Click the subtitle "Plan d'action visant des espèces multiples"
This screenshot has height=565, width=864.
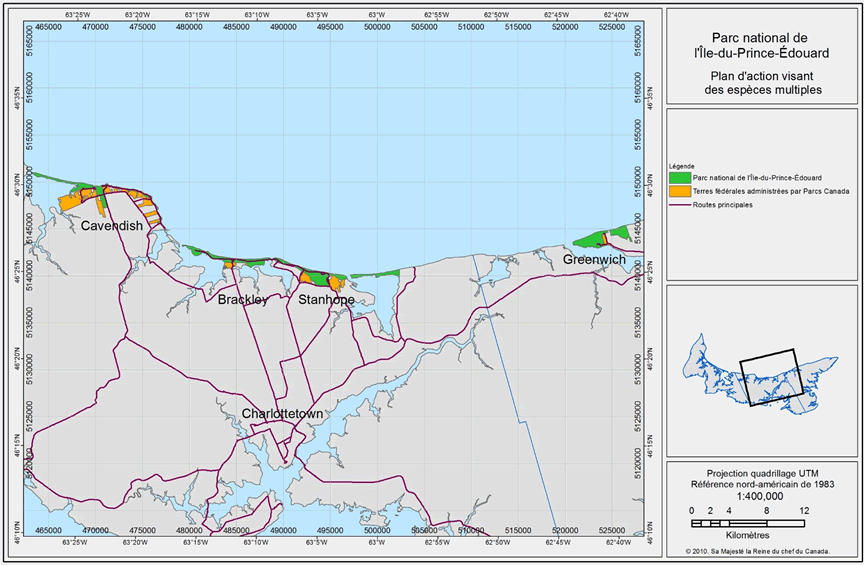coord(764,82)
